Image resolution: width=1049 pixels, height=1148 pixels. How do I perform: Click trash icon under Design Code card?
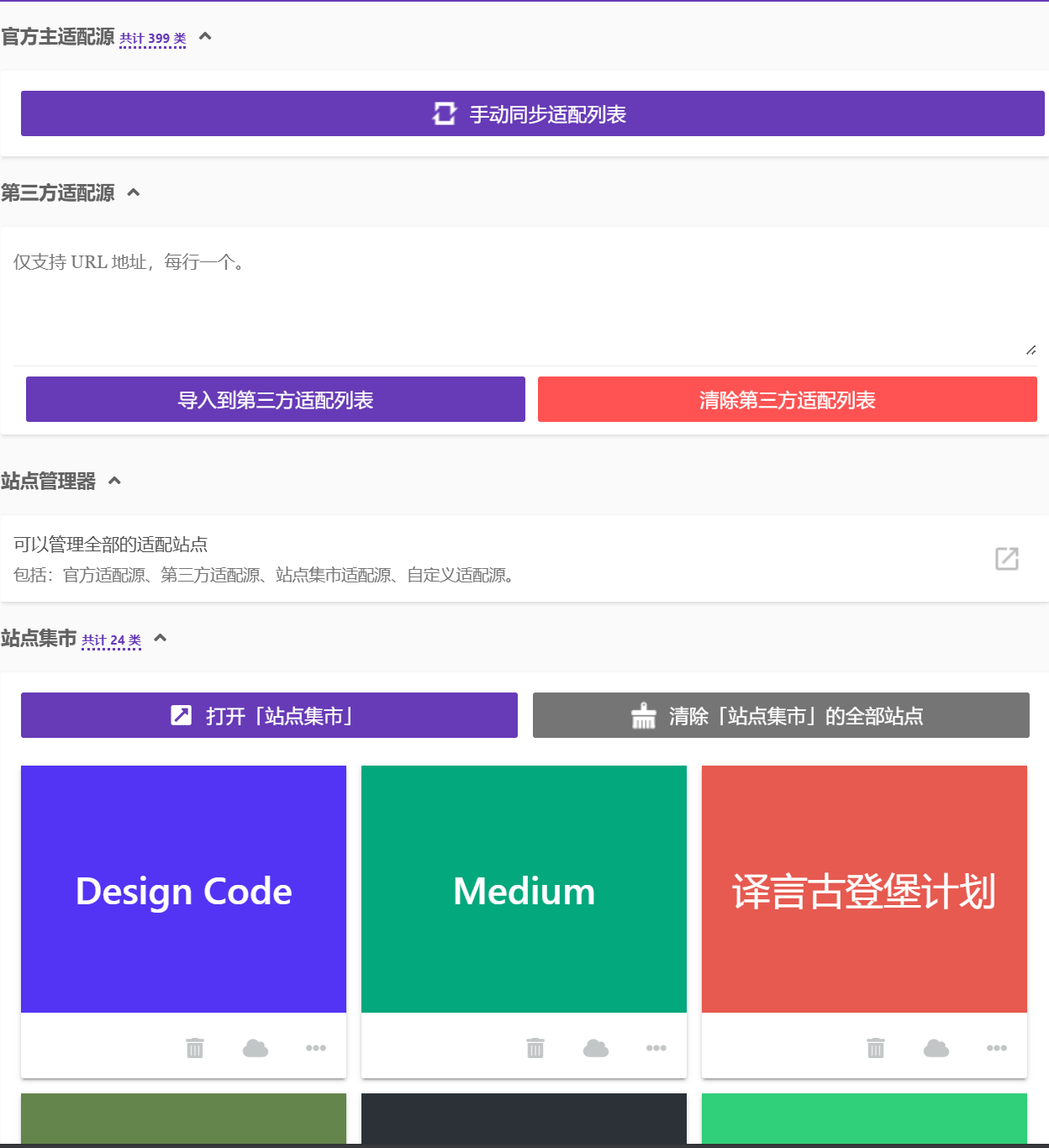pyautogui.click(x=195, y=1048)
